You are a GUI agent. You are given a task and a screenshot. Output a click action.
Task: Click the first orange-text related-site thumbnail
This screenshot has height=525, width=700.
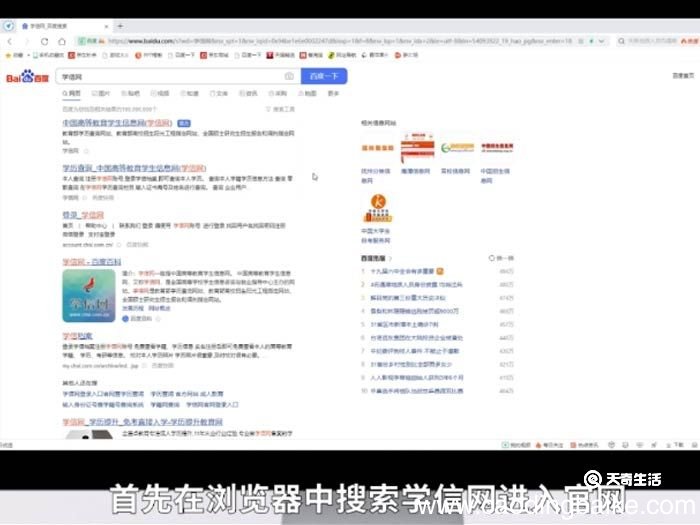378,148
